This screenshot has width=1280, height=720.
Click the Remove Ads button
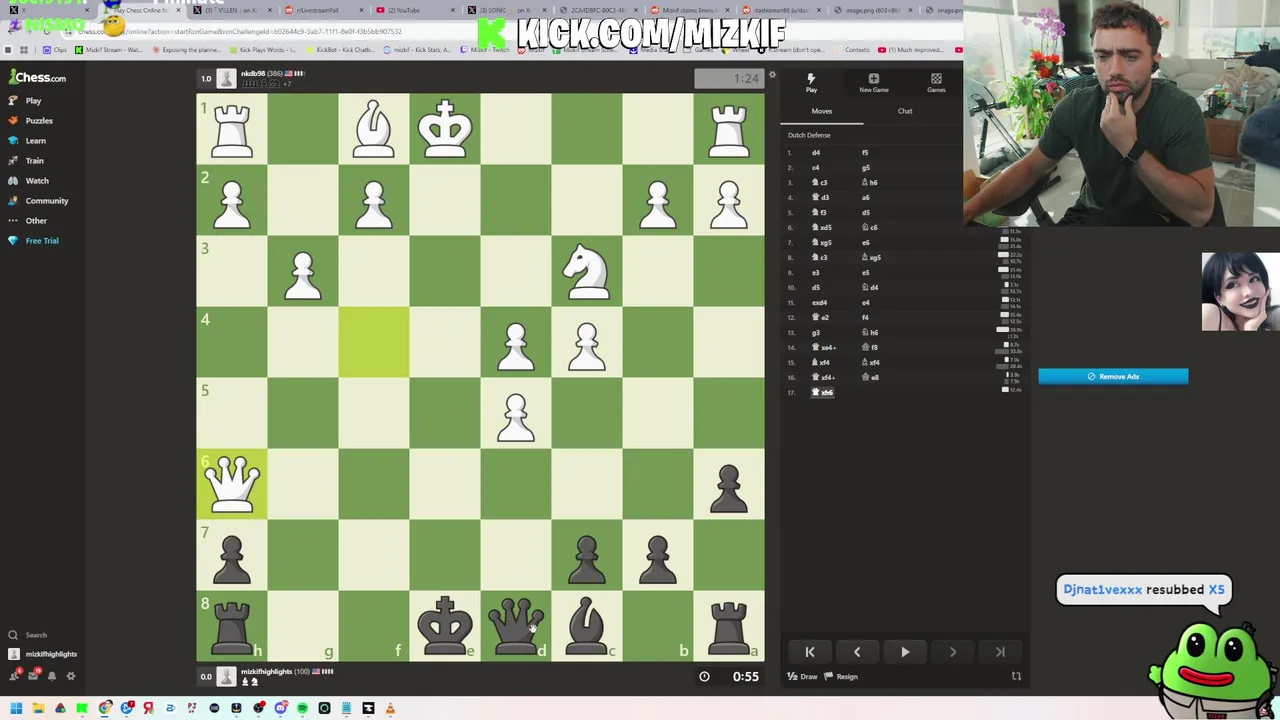tap(1113, 377)
